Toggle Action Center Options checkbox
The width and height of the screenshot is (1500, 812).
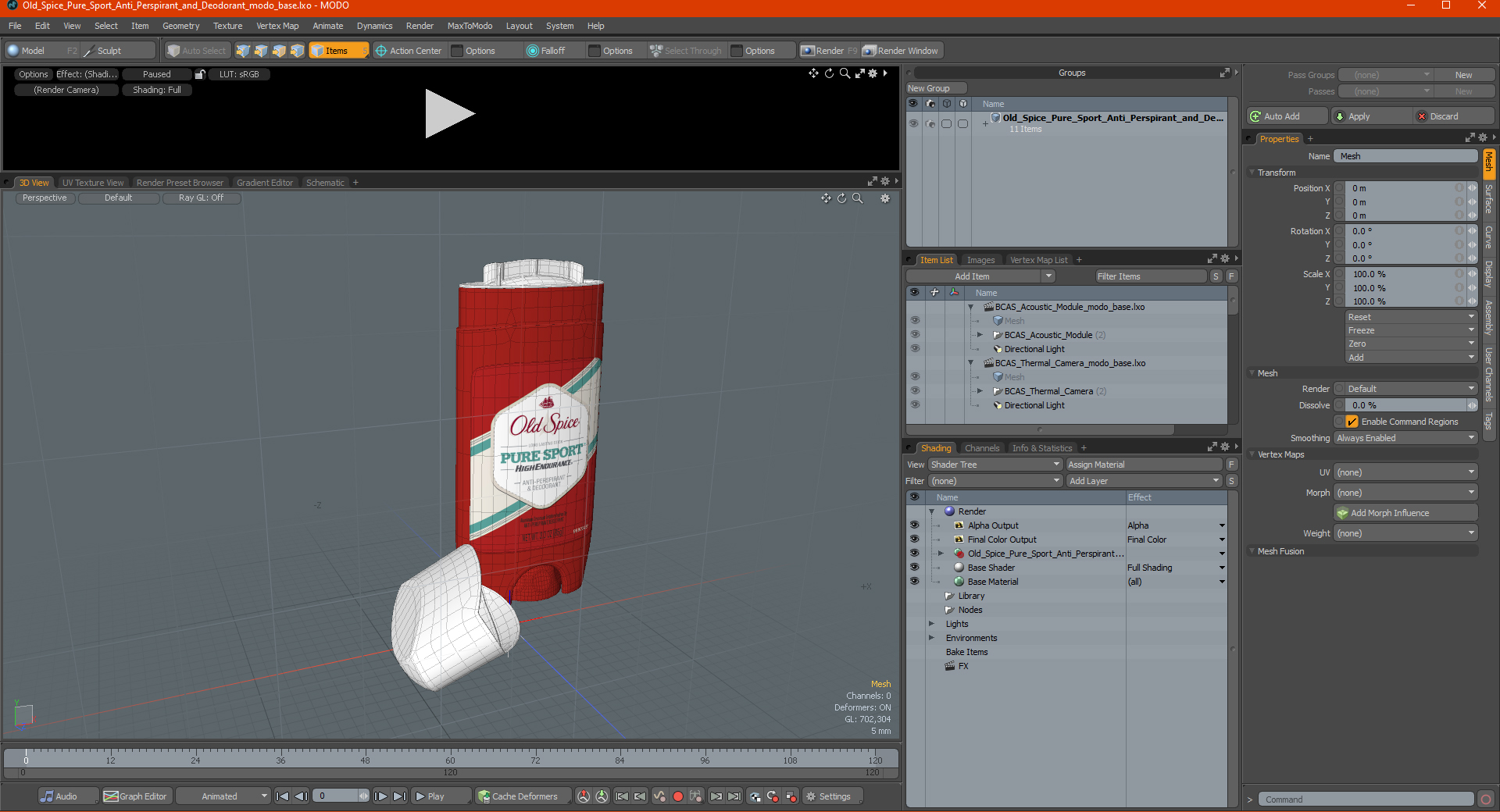click(458, 51)
